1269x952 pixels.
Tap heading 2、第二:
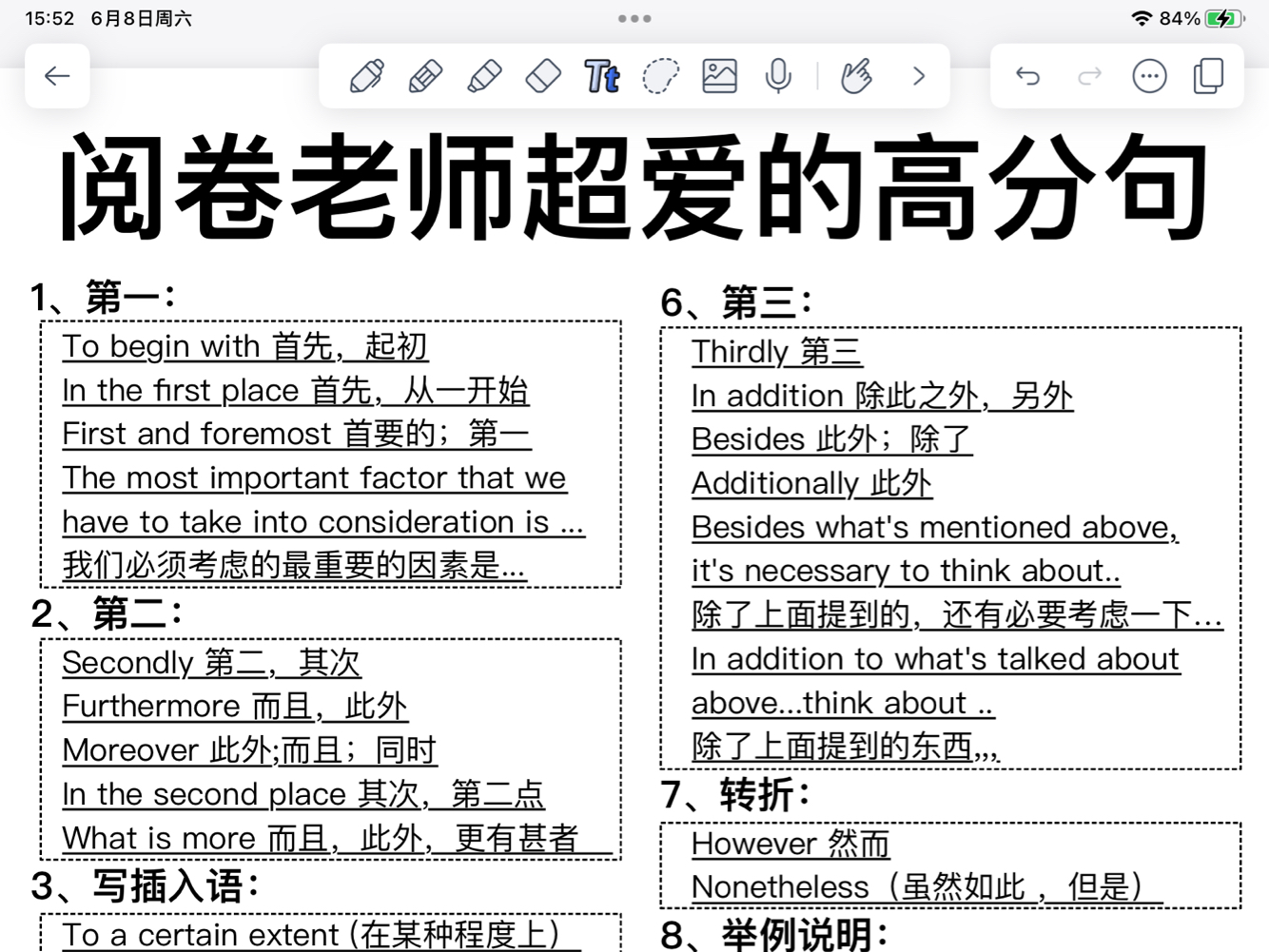coord(107,613)
